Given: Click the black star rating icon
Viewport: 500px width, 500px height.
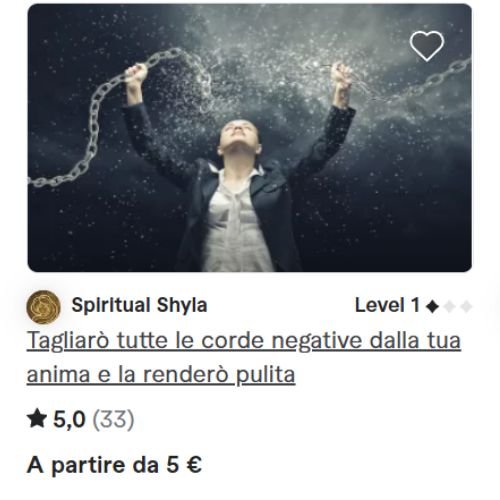Looking at the screenshot, I should 37,419.
